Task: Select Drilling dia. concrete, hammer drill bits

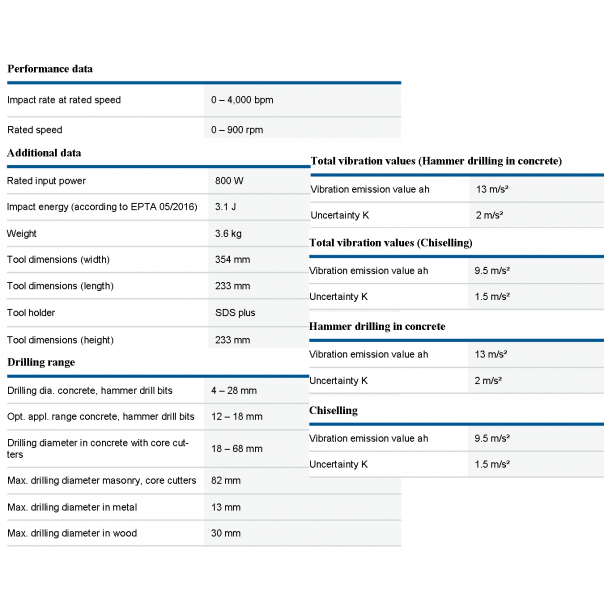Action: click(x=90, y=391)
